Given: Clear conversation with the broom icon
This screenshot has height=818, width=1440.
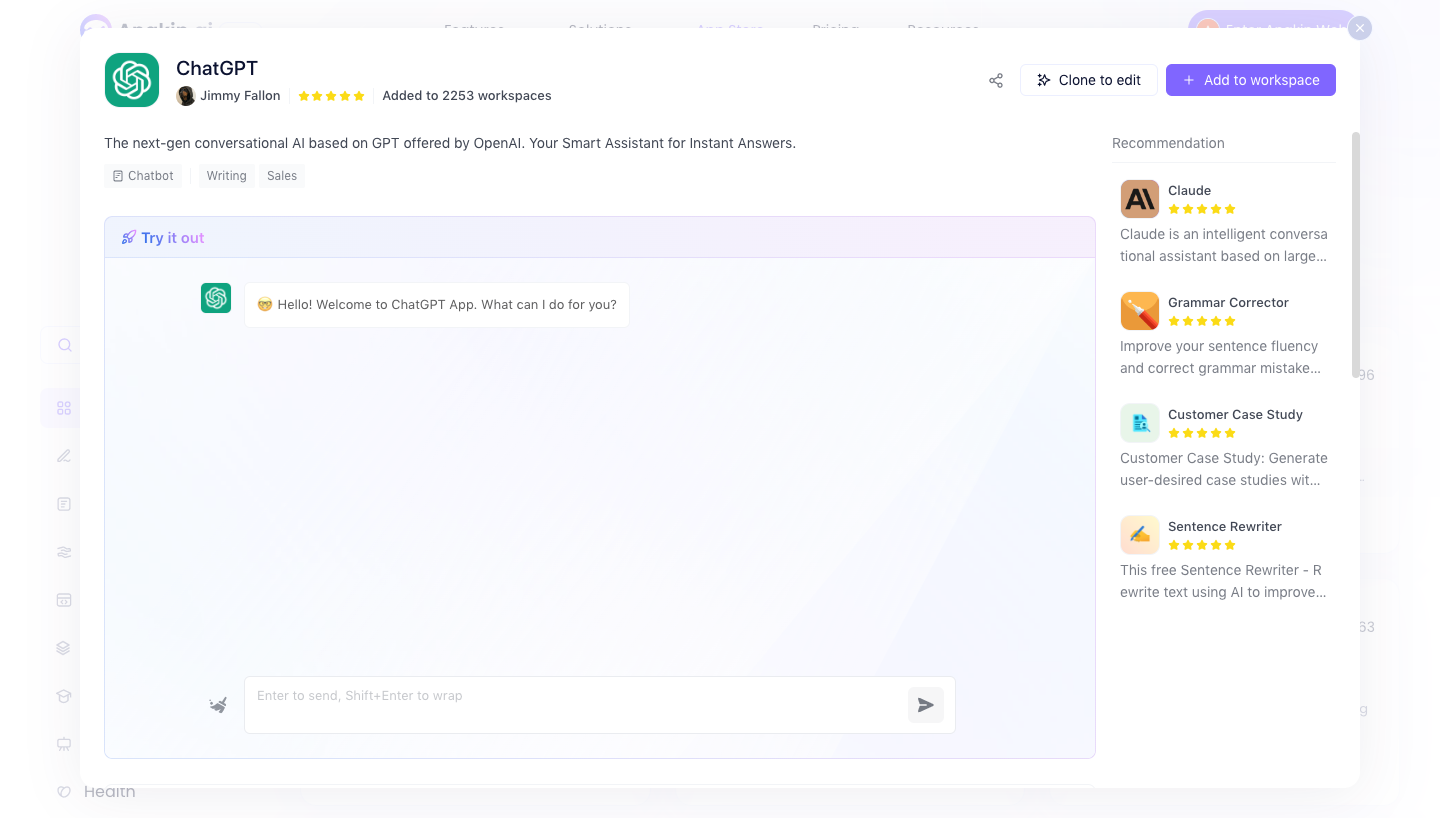Looking at the screenshot, I should [218, 705].
